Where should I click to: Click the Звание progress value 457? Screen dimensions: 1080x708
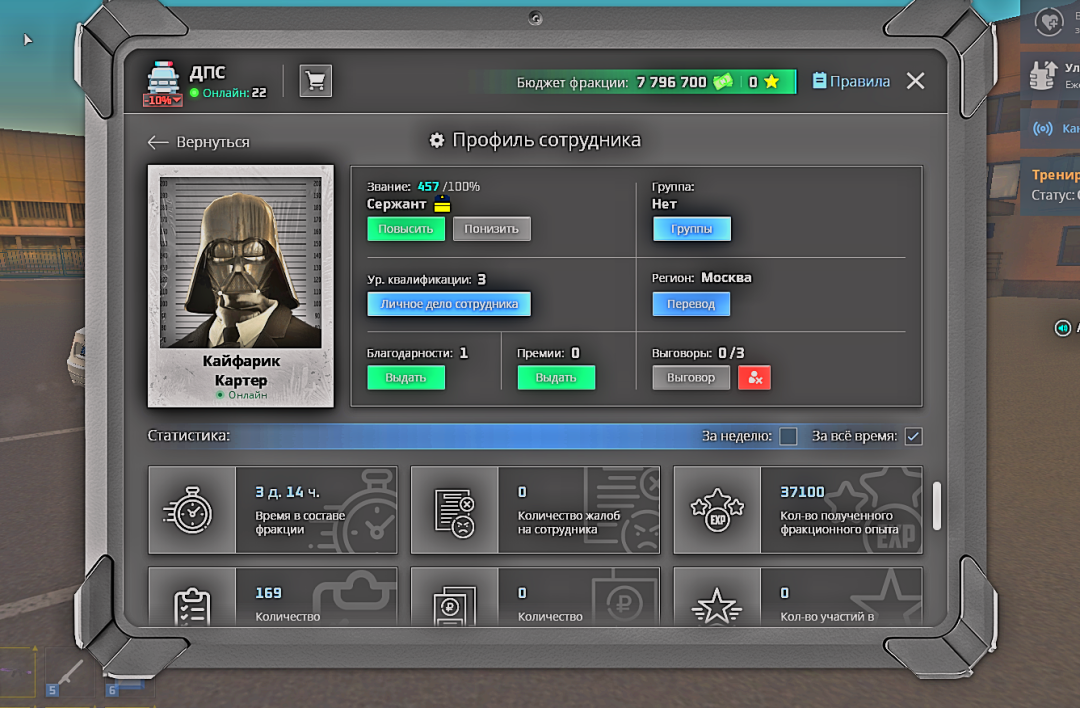(x=428, y=187)
